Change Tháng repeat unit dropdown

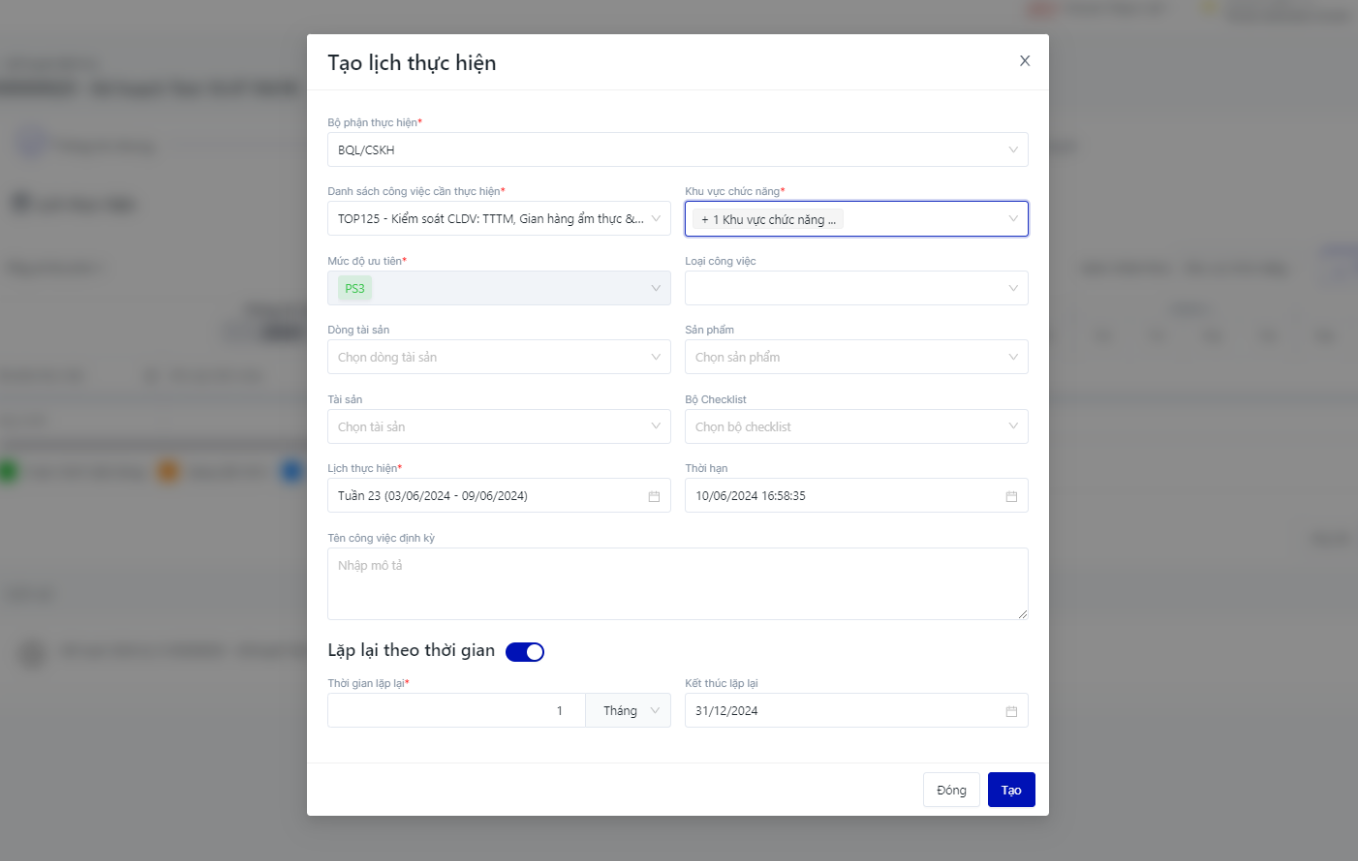click(x=629, y=711)
